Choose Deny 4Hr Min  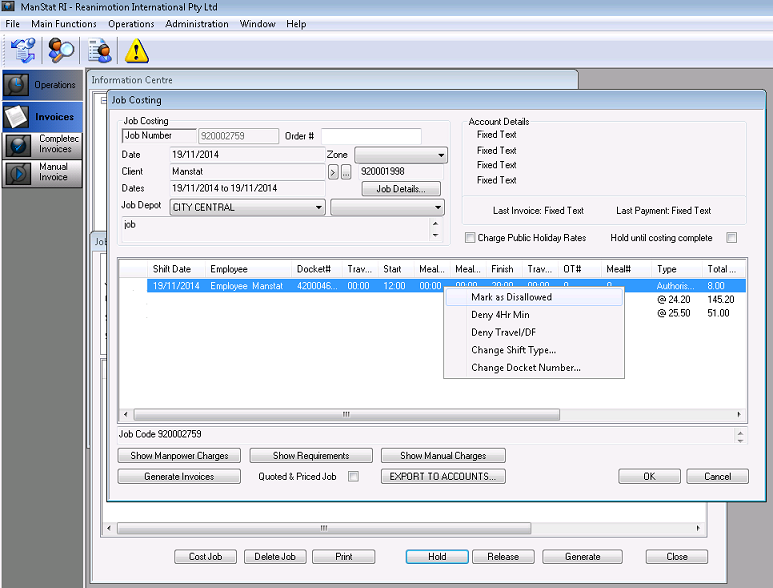point(534,314)
